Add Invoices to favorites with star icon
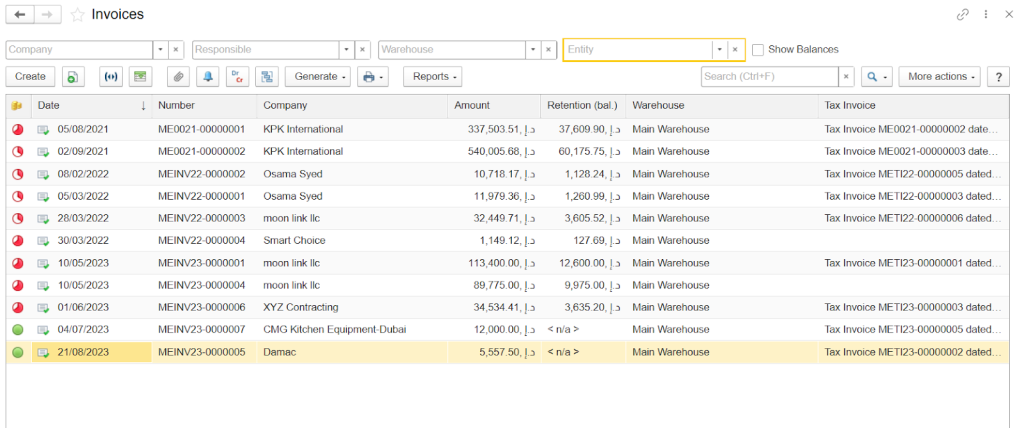Screen dimensions: 1024x428 [78, 15]
